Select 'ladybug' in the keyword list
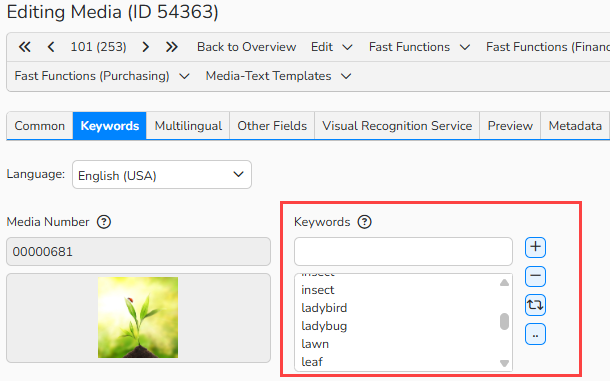The image size is (610, 381). coord(397,326)
